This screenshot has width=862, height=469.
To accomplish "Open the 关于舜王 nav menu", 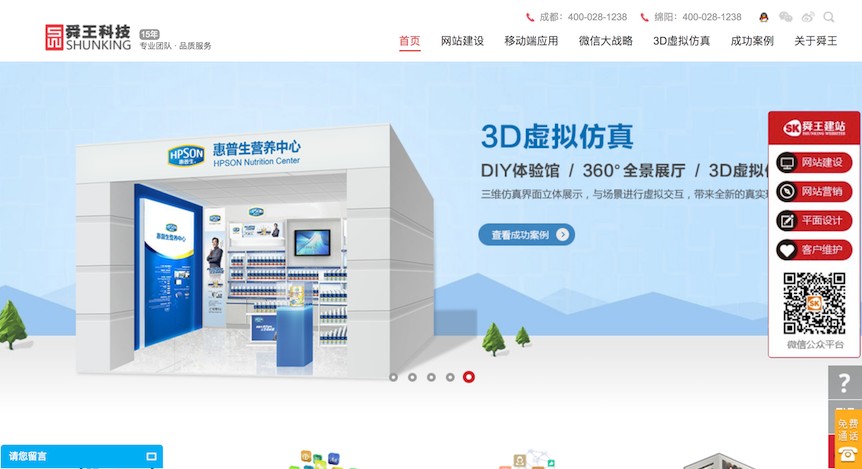I will [x=815, y=41].
